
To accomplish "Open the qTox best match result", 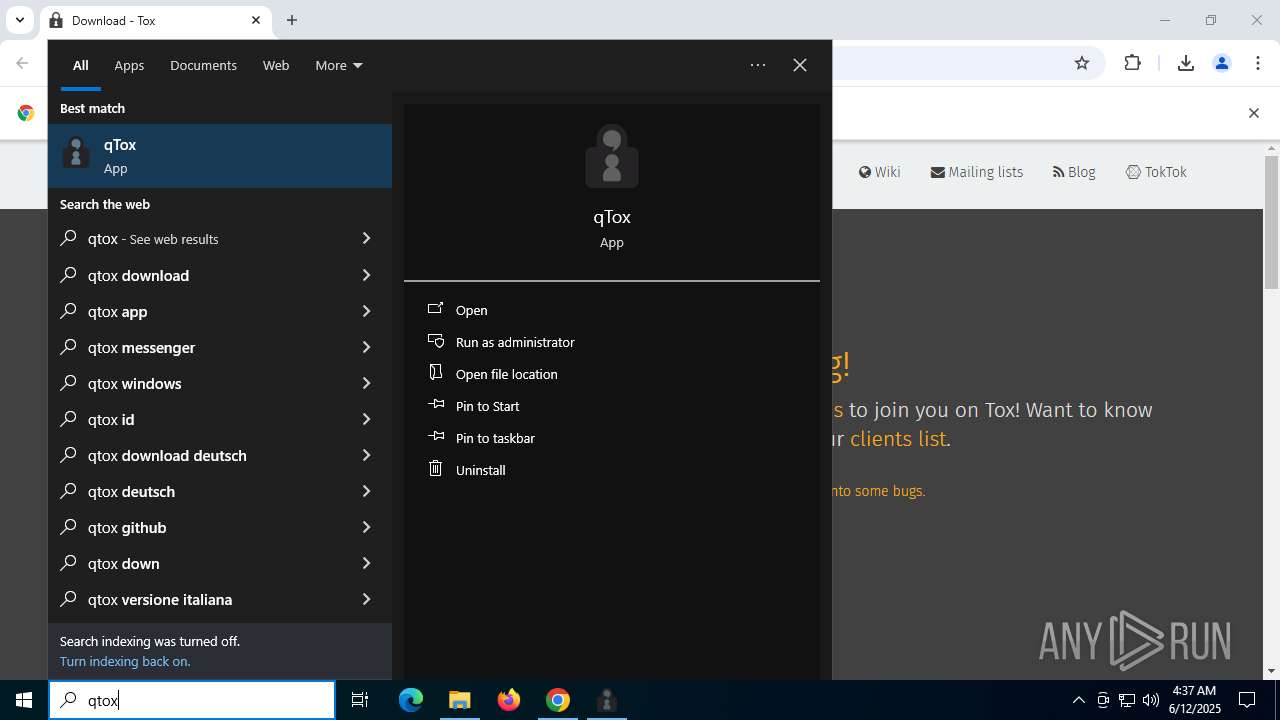I will [220, 156].
